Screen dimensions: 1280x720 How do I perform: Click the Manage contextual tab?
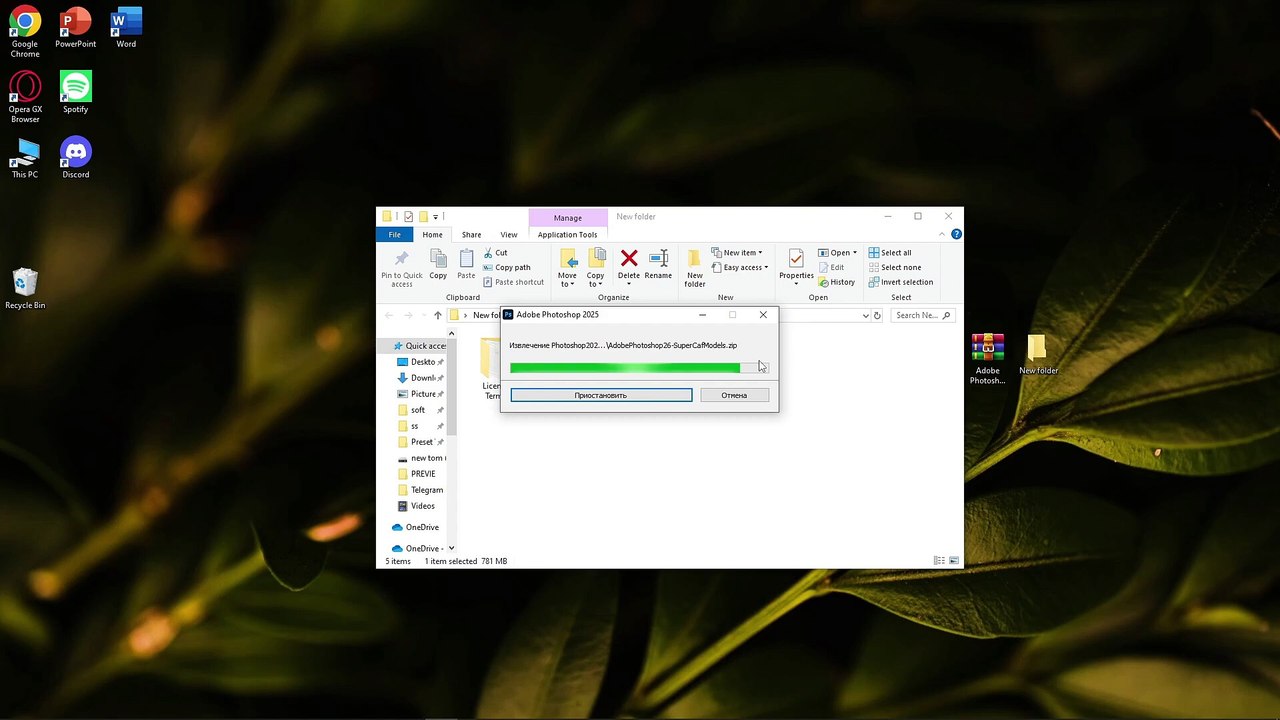point(567,217)
